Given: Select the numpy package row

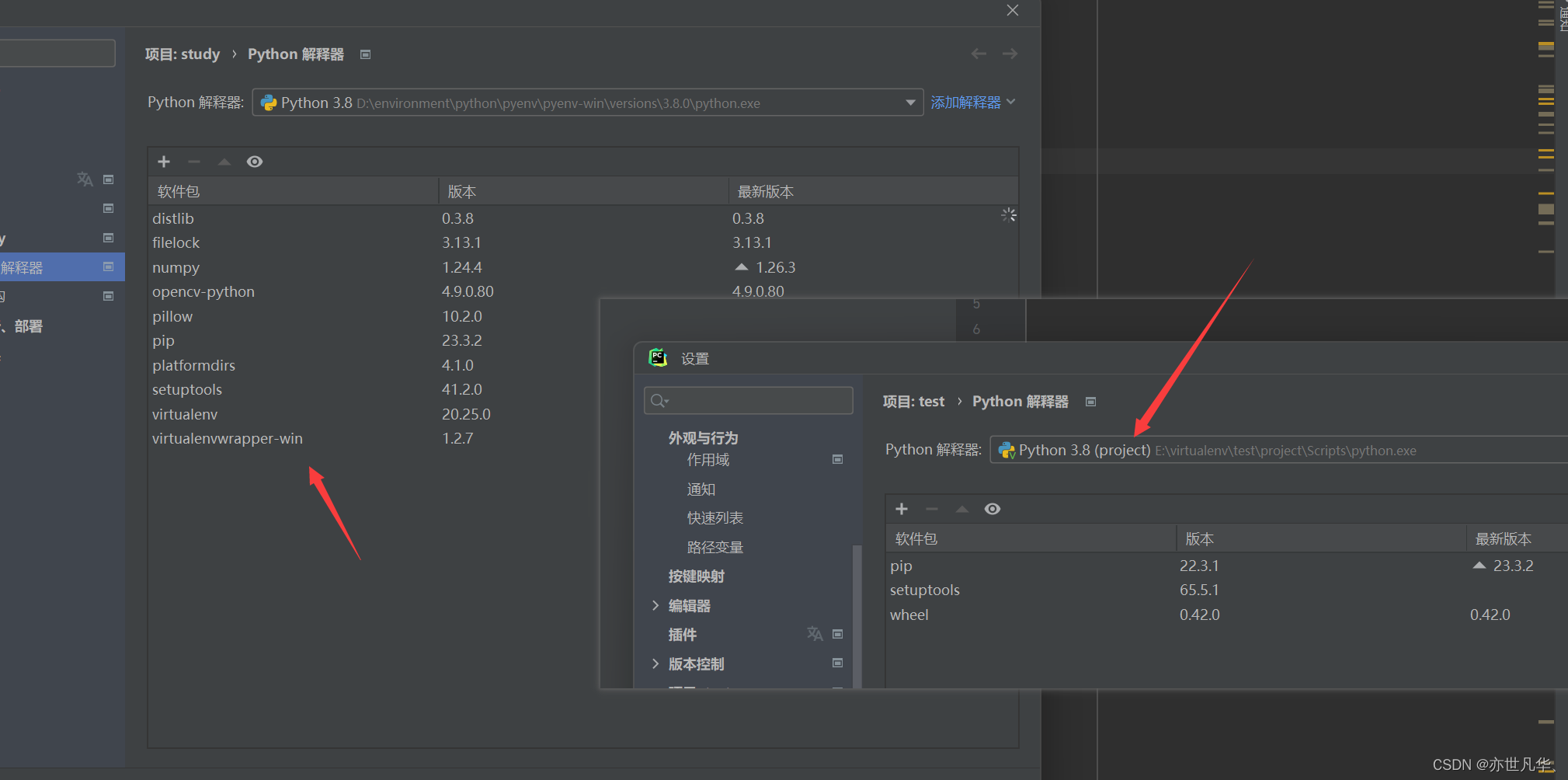Looking at the screenshot, I should coord(583,267).
